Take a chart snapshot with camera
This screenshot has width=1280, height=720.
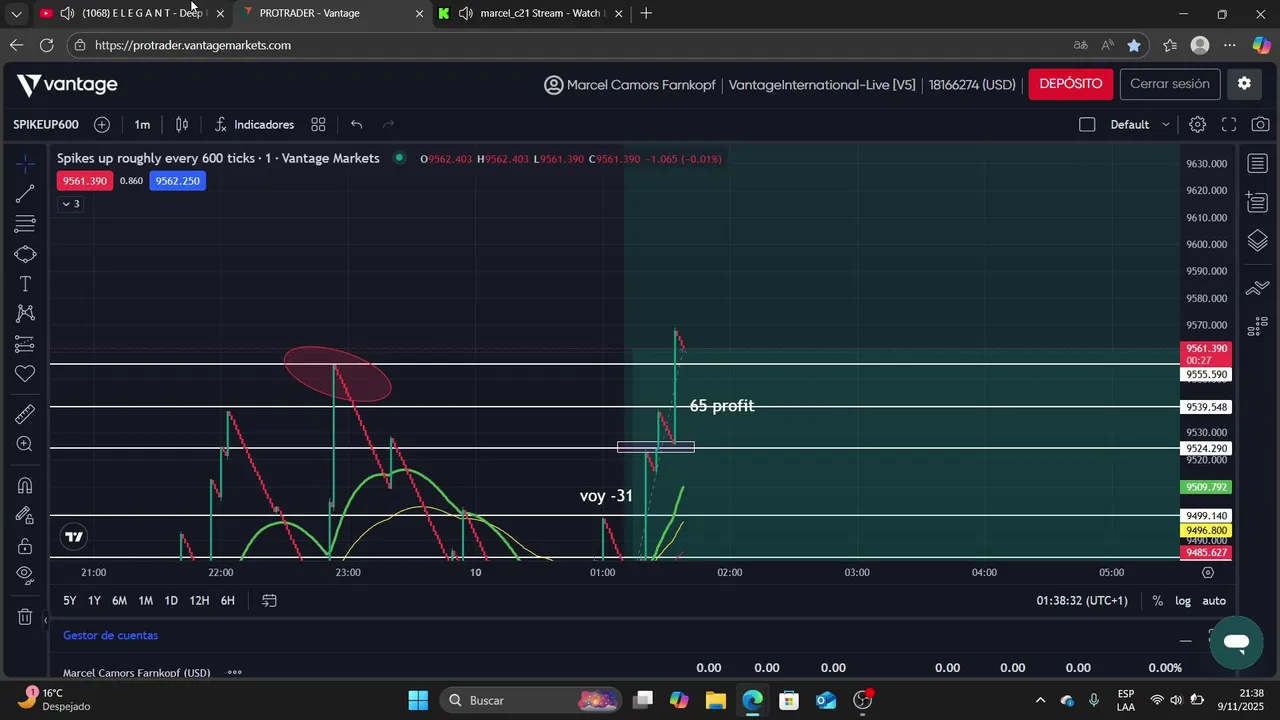coord(1260,125)
